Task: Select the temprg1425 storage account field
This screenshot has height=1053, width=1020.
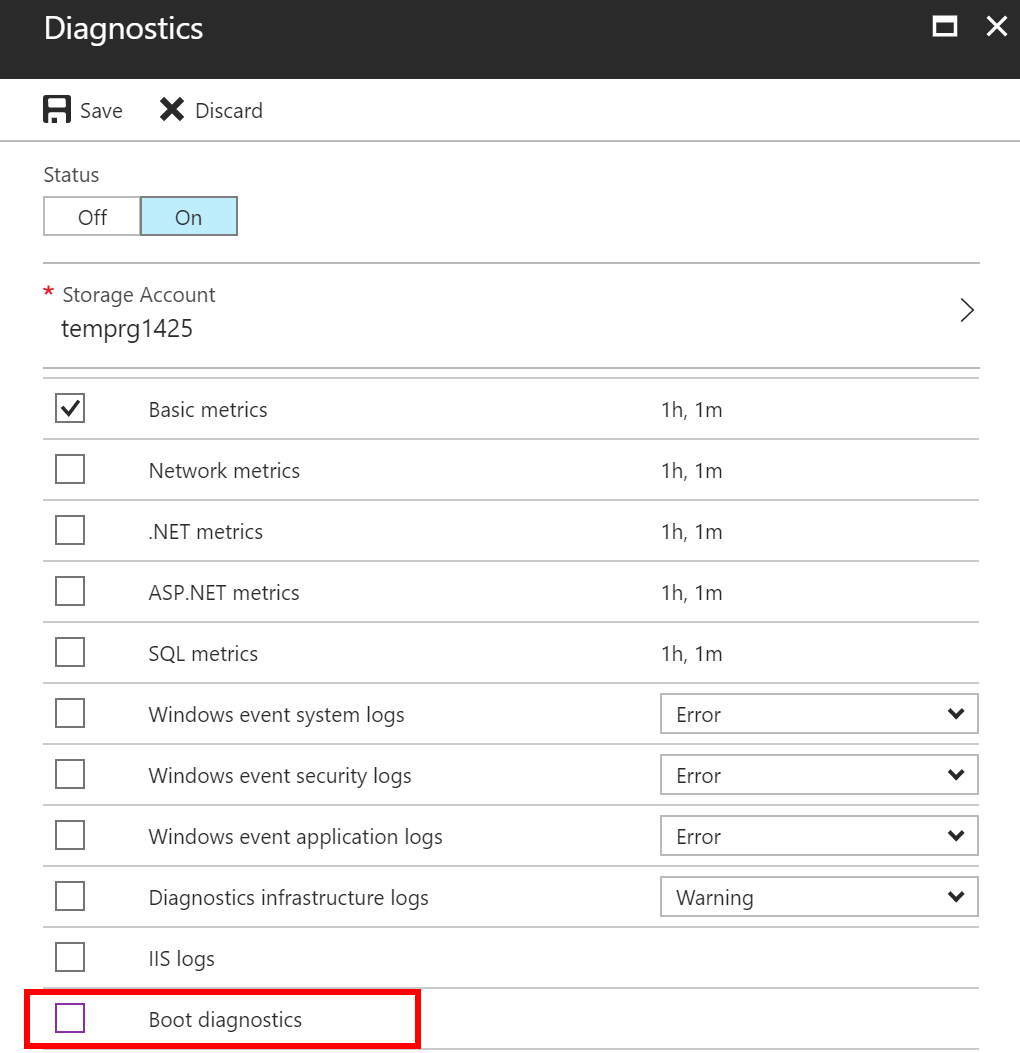Action: coord(127,329)
